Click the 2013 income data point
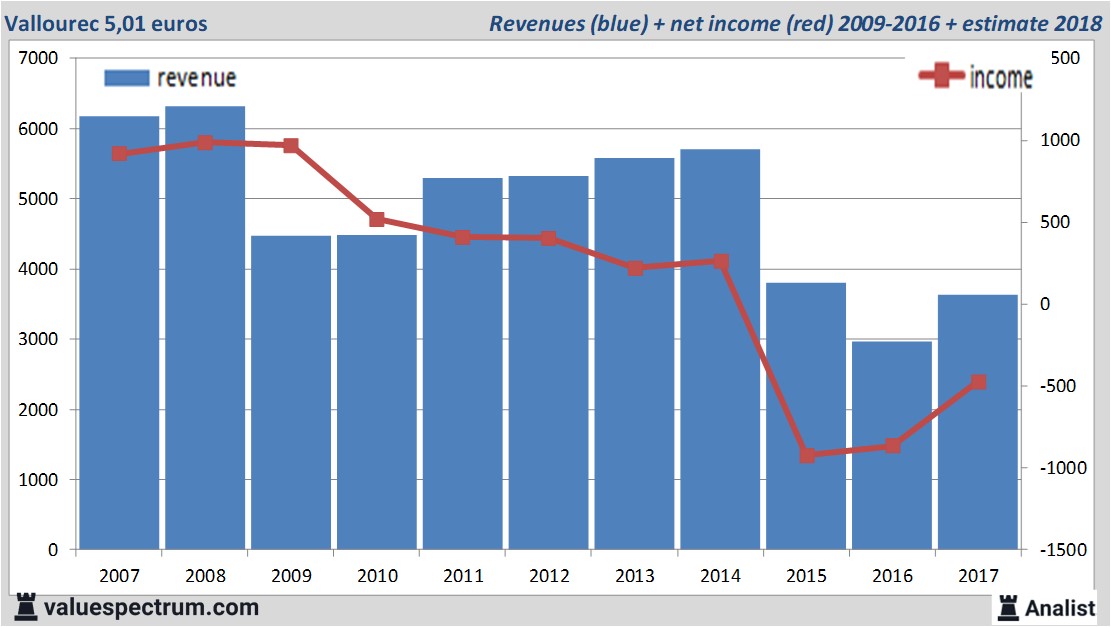 (x=636, y=268)
